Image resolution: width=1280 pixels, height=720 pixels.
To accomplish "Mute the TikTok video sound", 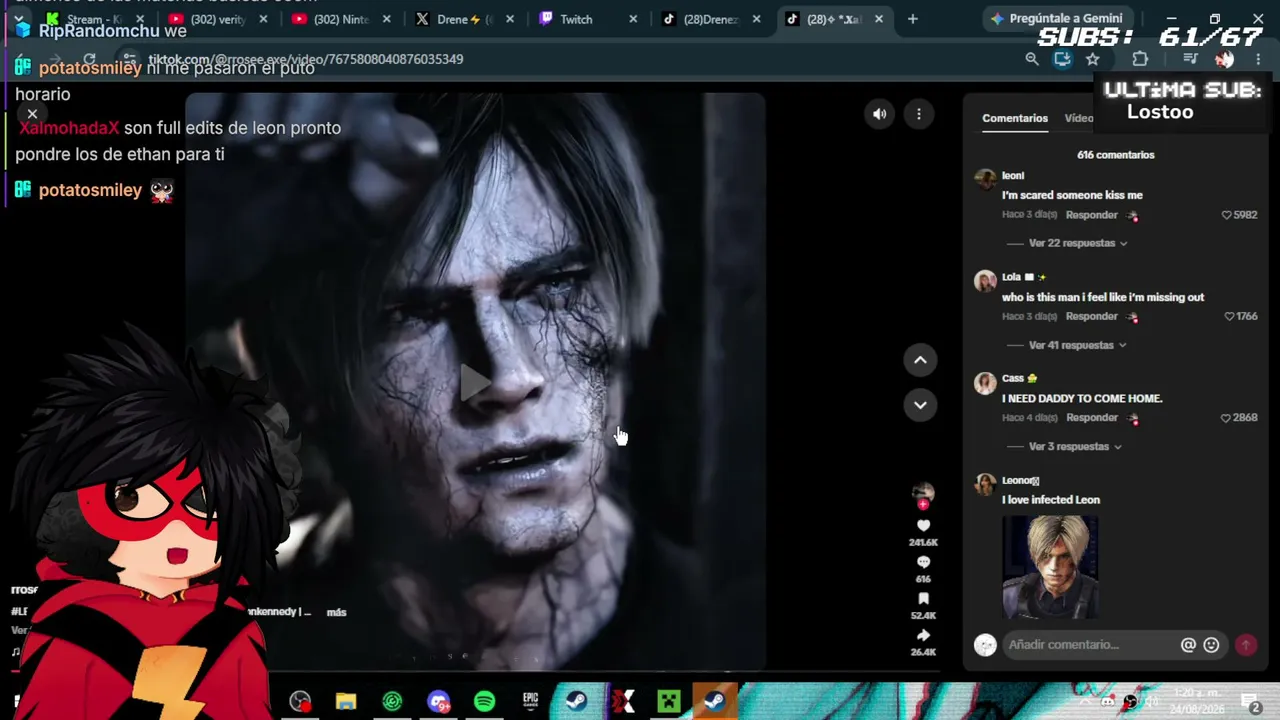I will pos(879,114).
